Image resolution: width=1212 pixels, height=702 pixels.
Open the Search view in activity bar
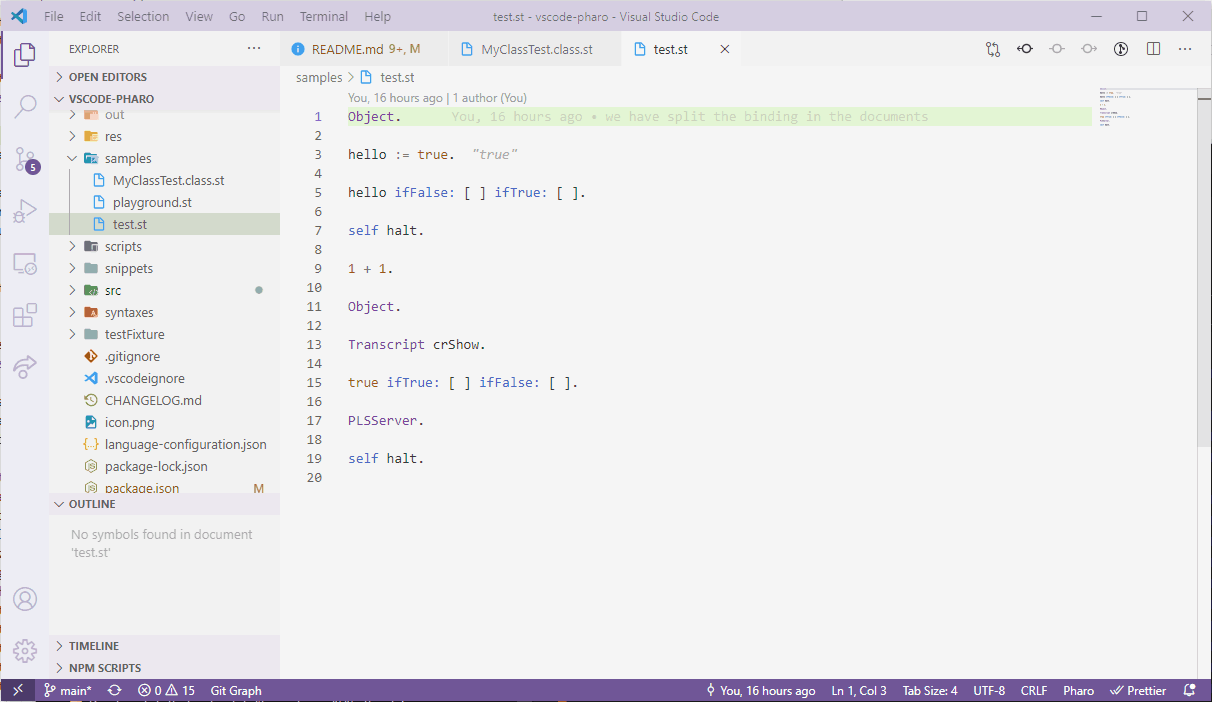25,106
